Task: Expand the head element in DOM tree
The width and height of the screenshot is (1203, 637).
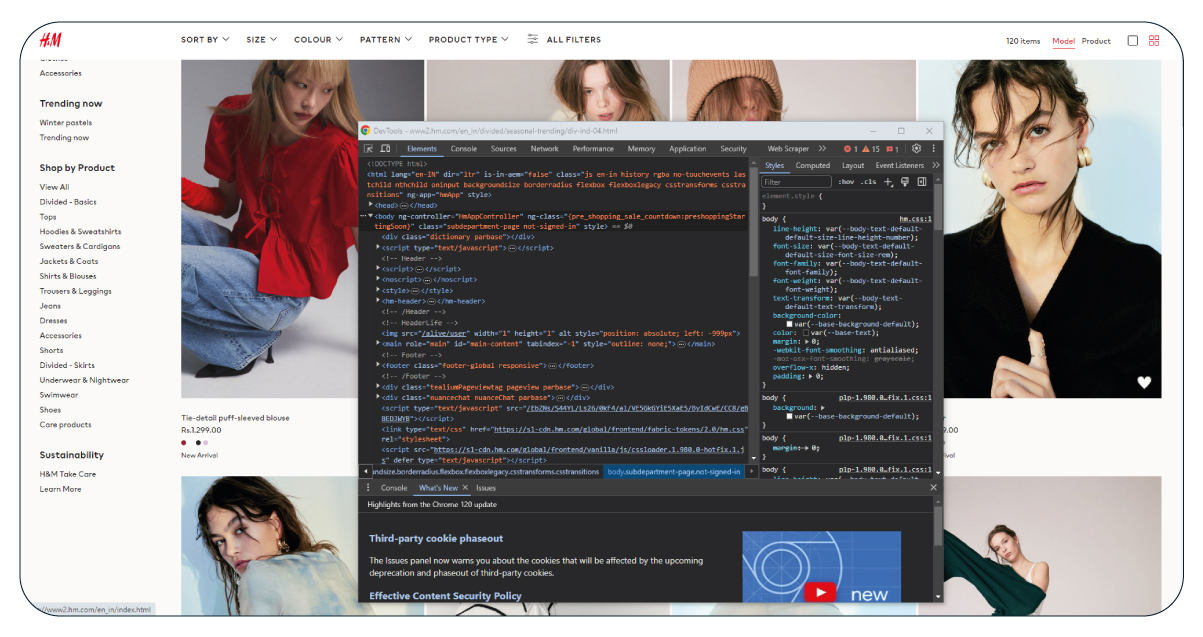Action: point(372,205)
